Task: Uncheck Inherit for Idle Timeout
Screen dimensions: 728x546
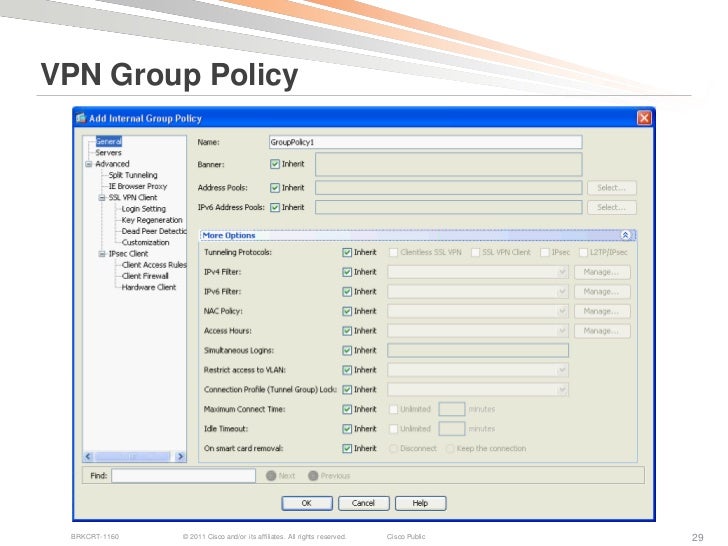Action: (347, 428)
